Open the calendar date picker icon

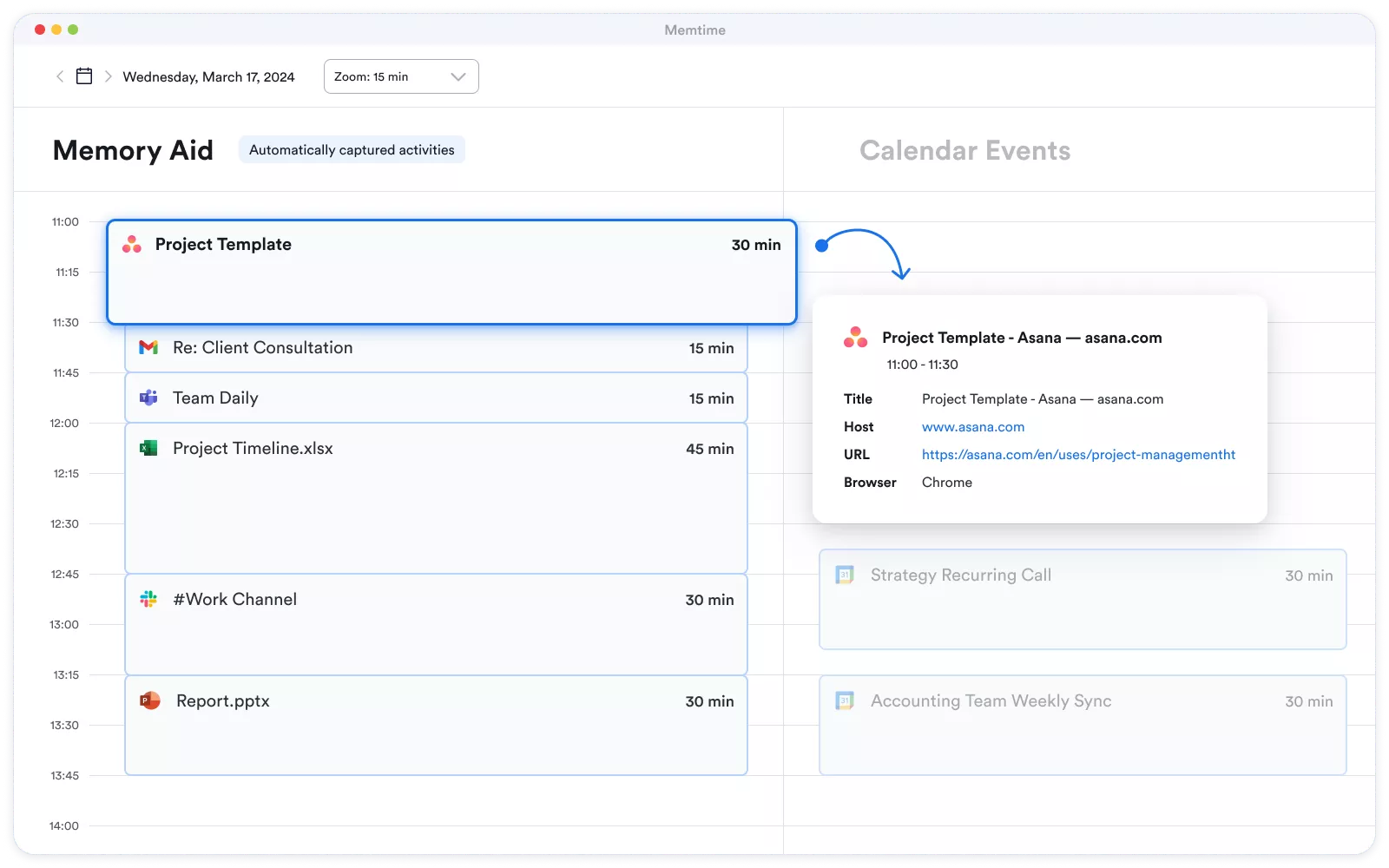click(84, 76)
